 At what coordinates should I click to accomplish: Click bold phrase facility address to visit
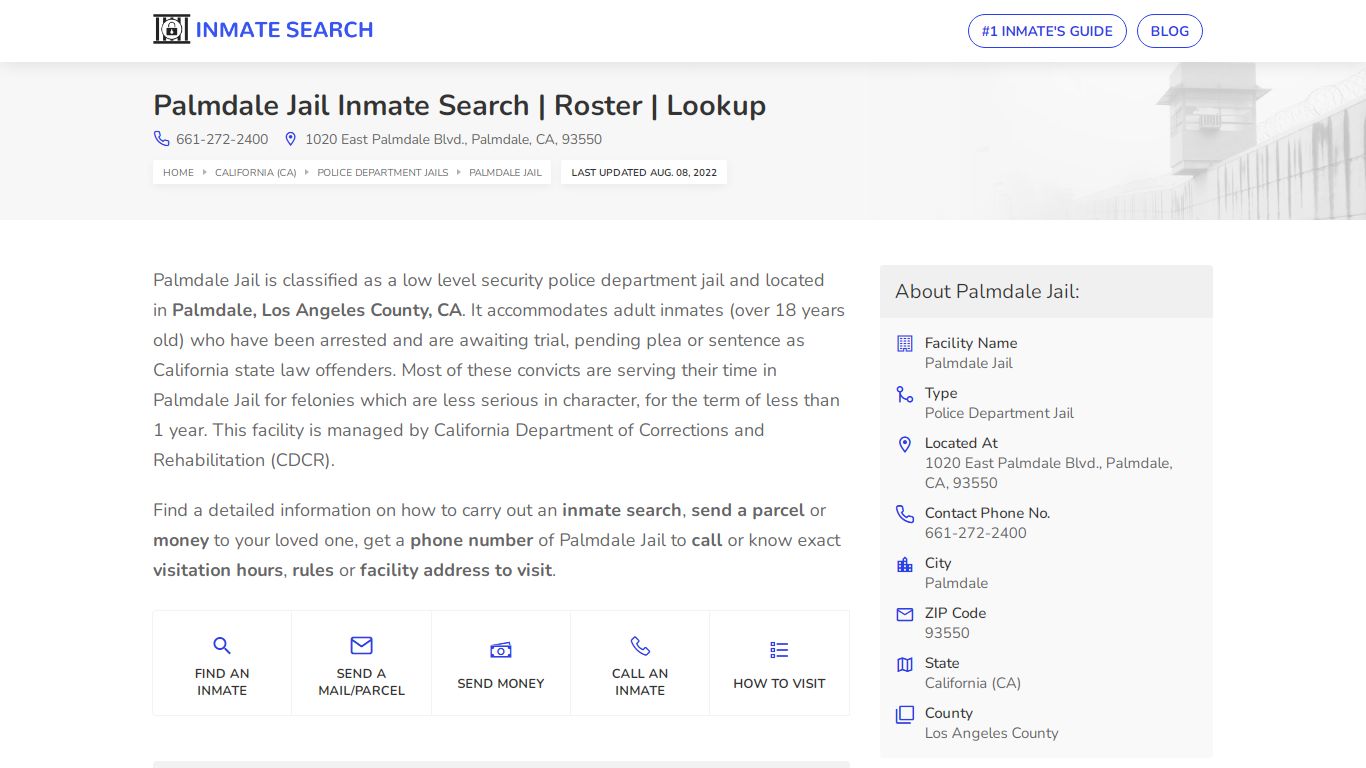click(456, 570)
